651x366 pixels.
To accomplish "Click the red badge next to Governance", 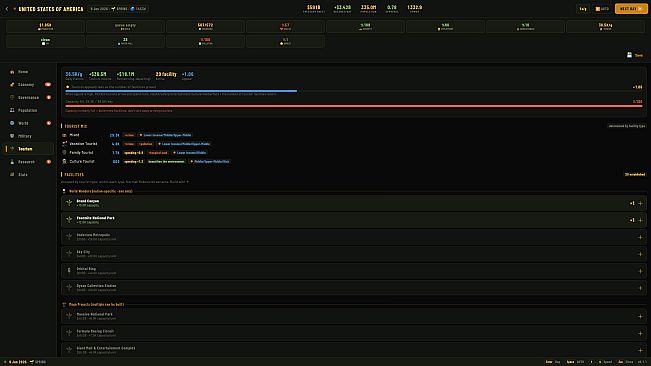I will (x=49, y=98).
